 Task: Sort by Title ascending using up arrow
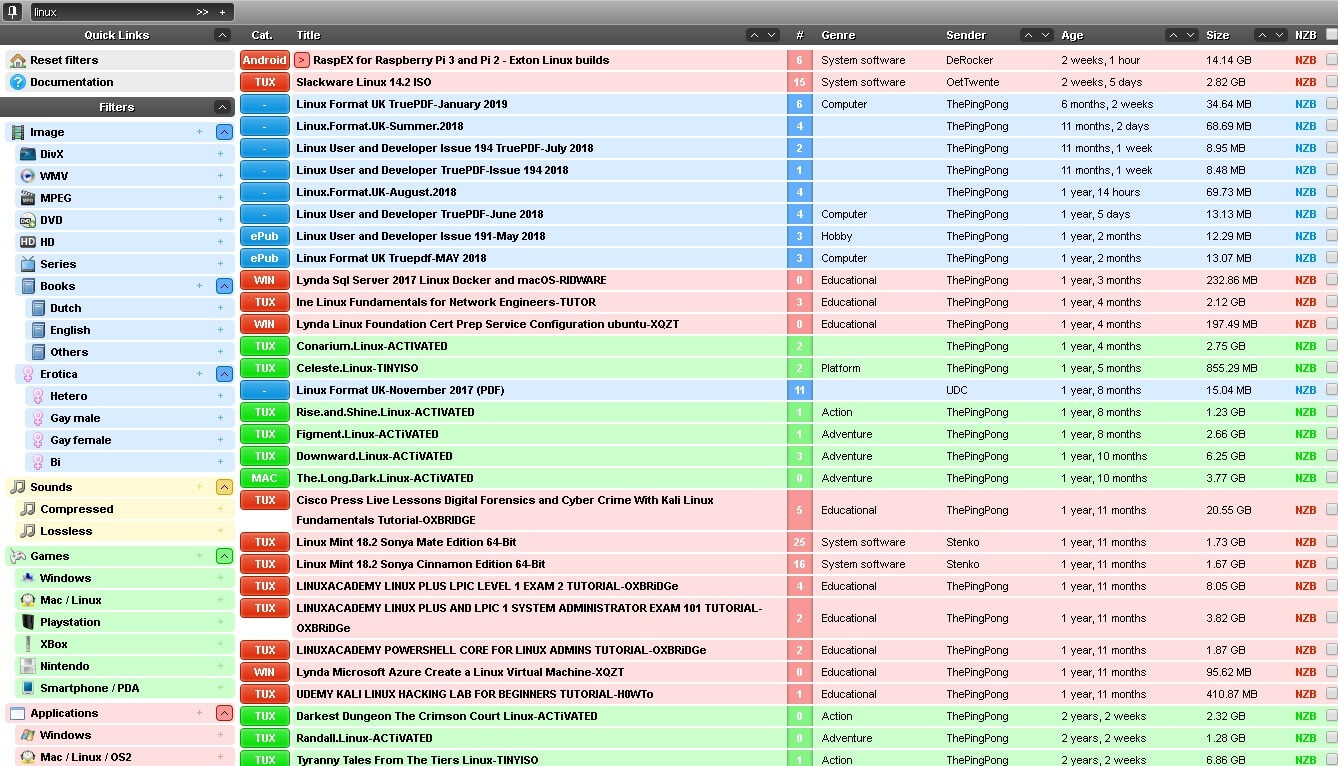[754, 35]
